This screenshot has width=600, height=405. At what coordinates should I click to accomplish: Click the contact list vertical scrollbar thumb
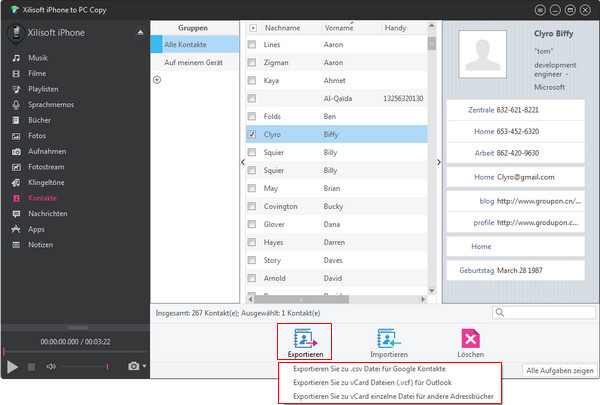[432, 44]
